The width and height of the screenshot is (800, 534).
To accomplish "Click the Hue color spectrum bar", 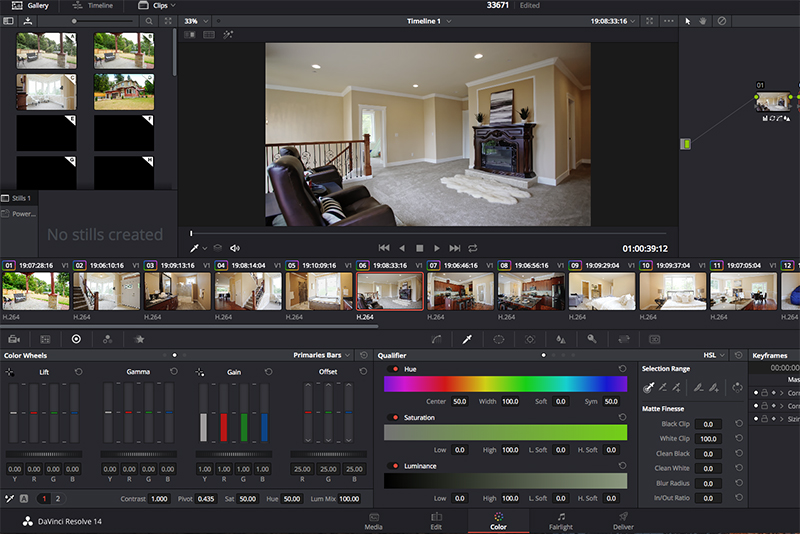I will click(x=505, y=384).
